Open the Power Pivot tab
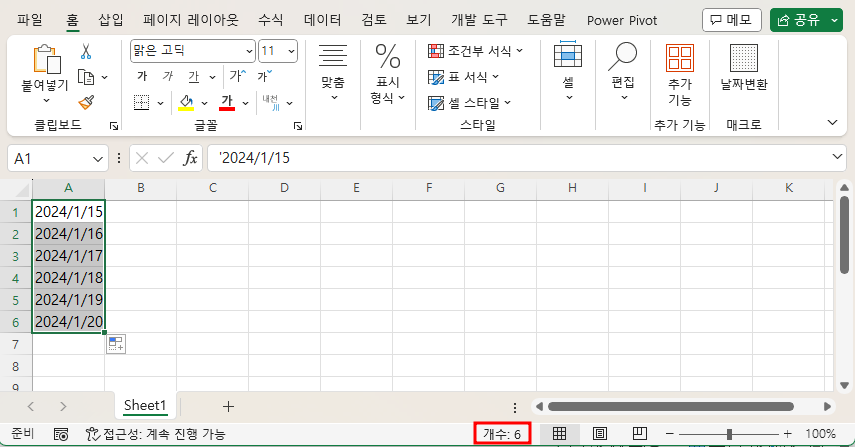The width and height of the screenshot is (855, 447). click(x=622, y=21)
